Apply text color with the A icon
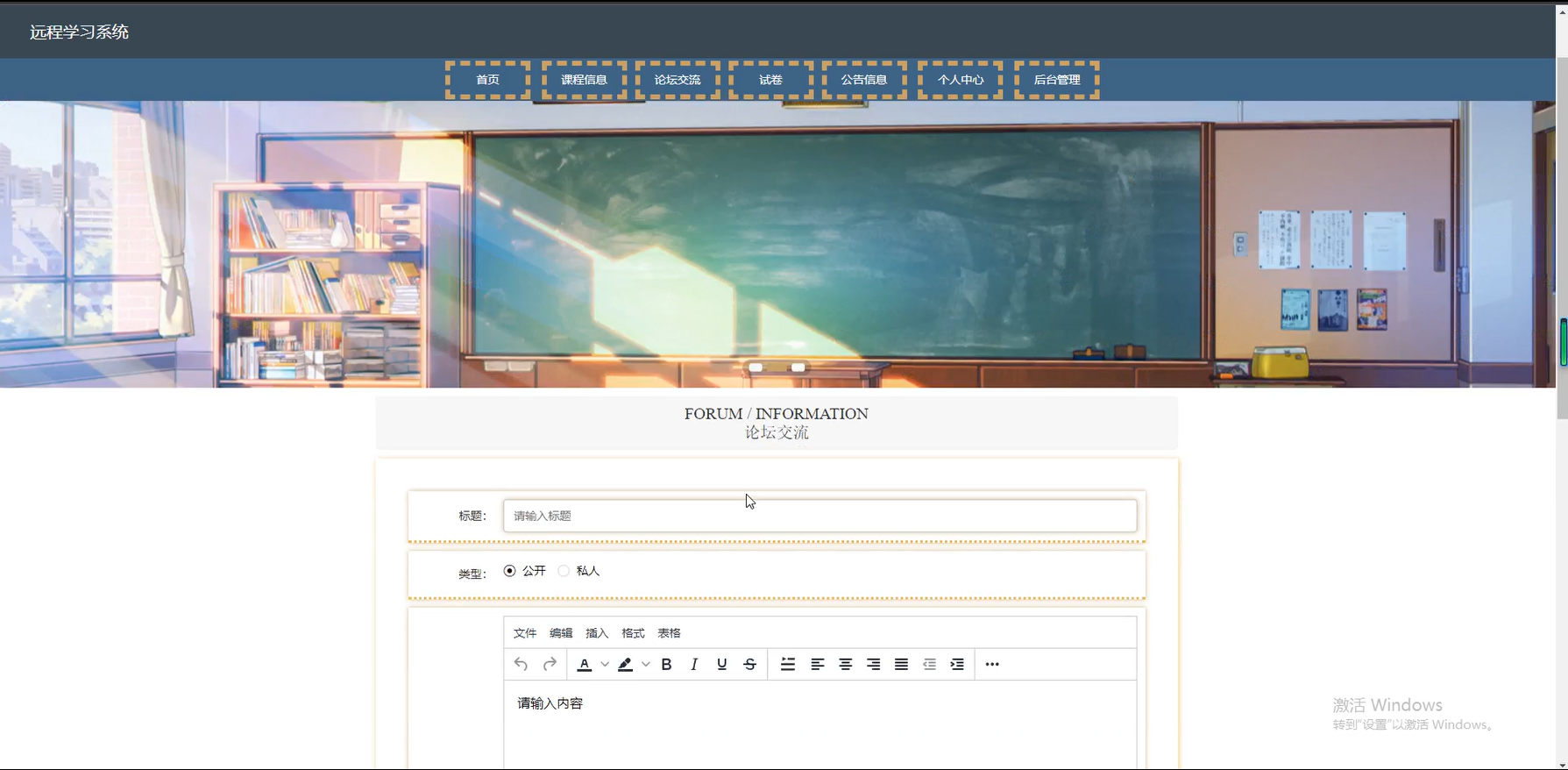 tap(584, 664)
